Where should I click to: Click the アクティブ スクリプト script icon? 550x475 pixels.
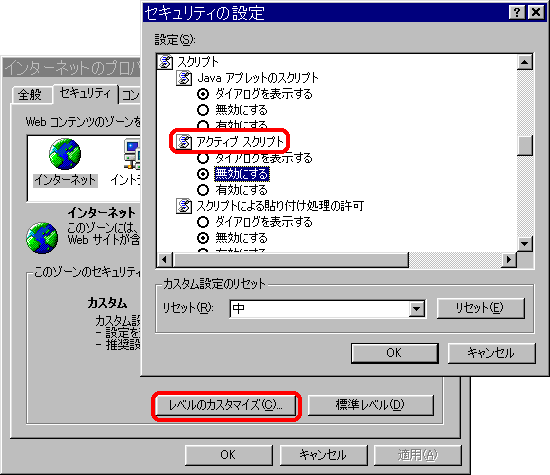184,142
